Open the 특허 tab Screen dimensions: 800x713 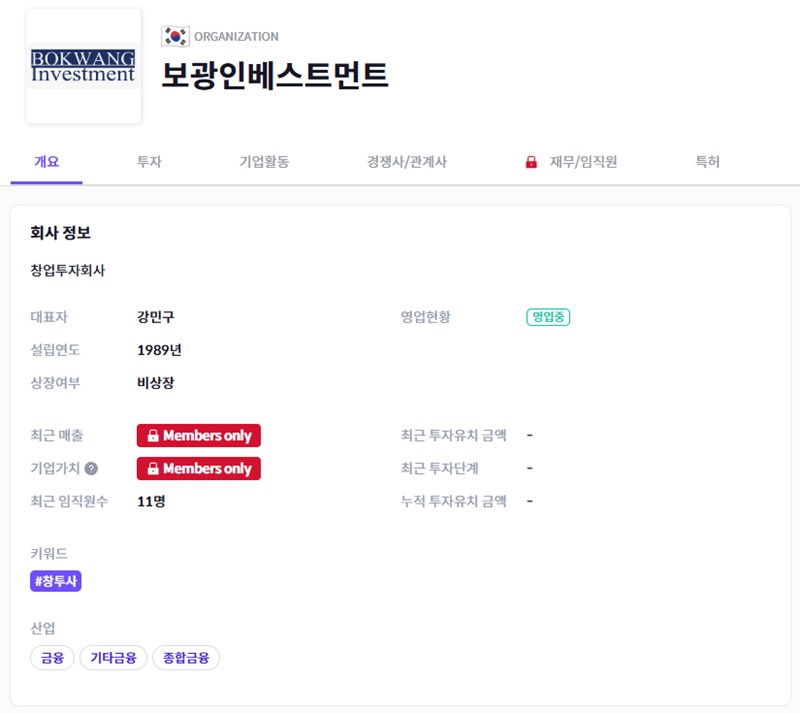click(709, 161)
